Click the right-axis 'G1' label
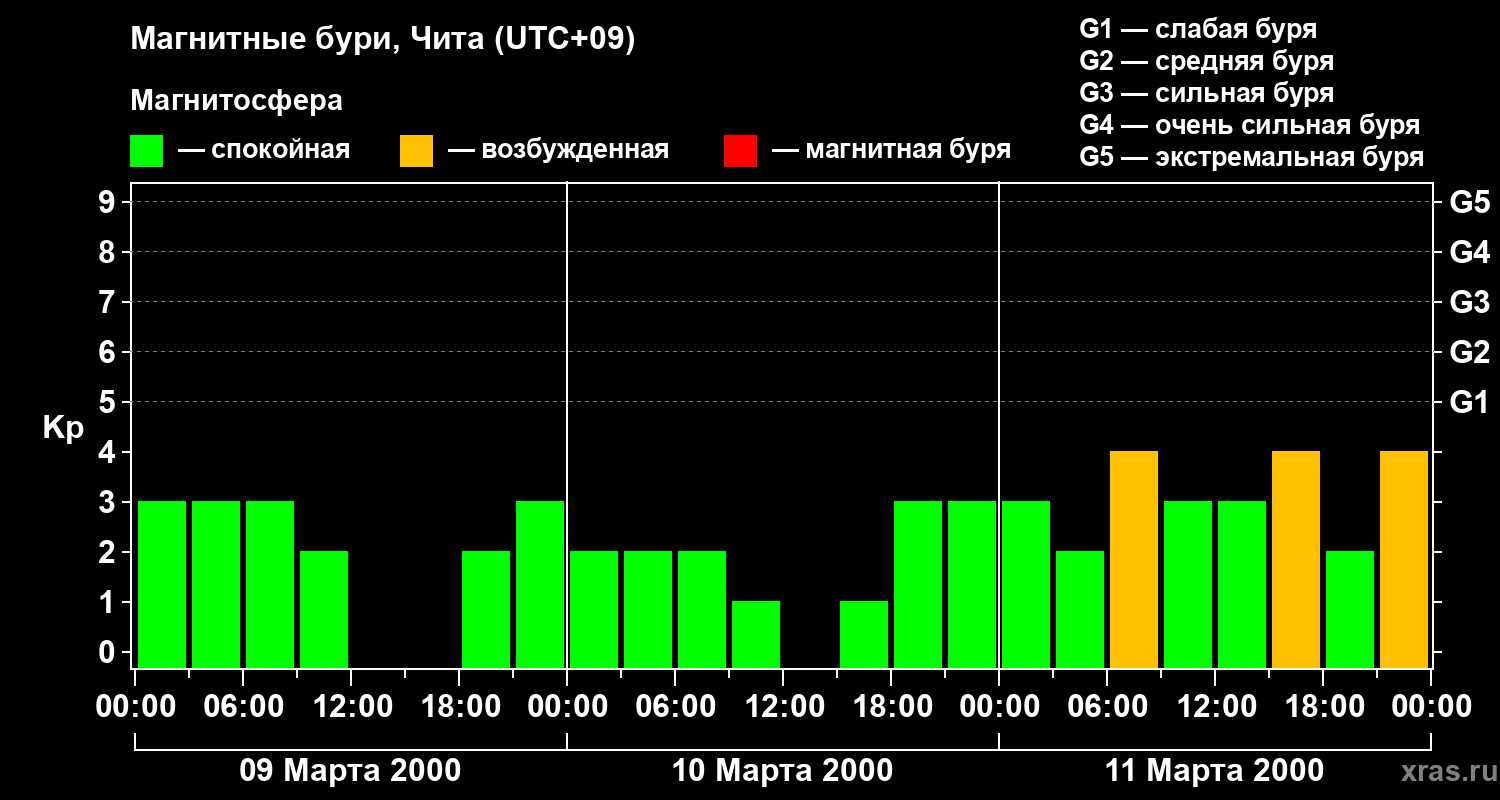1500x800 pixels. click(x=1469, y=402)
